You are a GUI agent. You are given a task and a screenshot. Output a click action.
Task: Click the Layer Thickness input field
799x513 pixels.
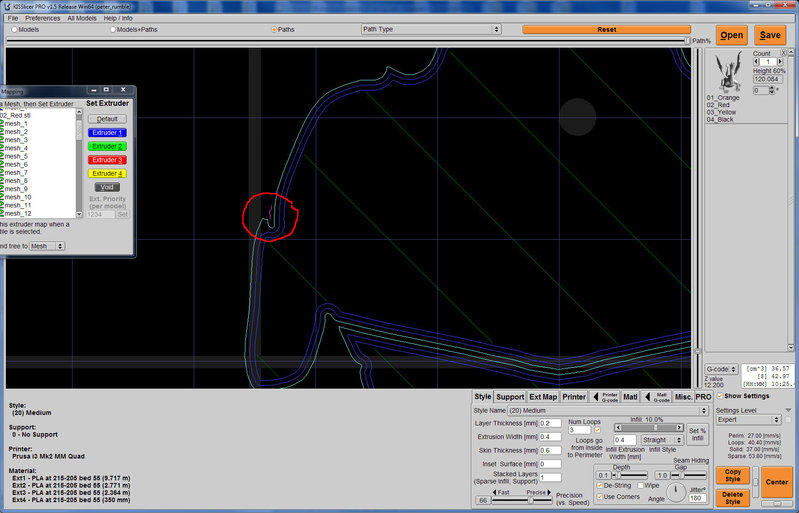[x=550, y=423]
